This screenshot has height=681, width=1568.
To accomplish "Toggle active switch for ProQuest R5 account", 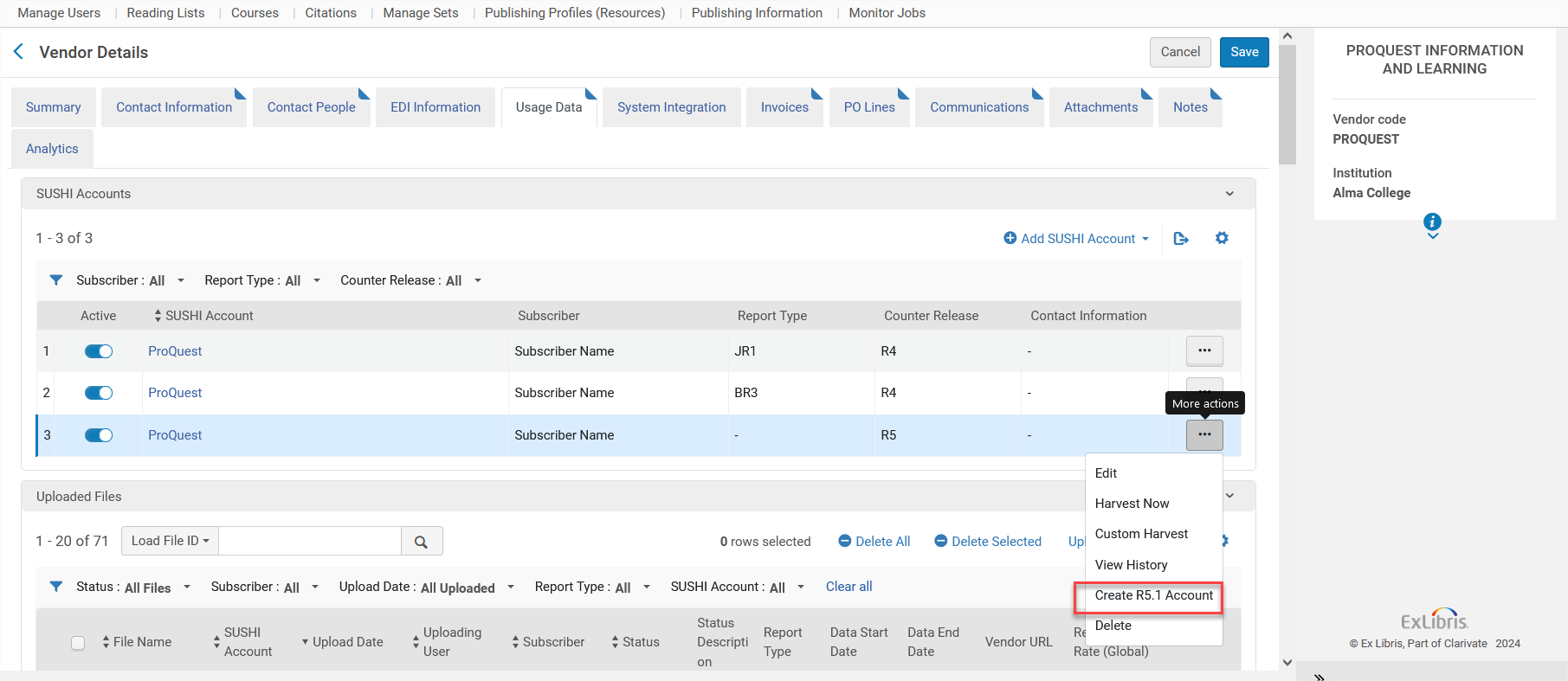I will (99, 435).
